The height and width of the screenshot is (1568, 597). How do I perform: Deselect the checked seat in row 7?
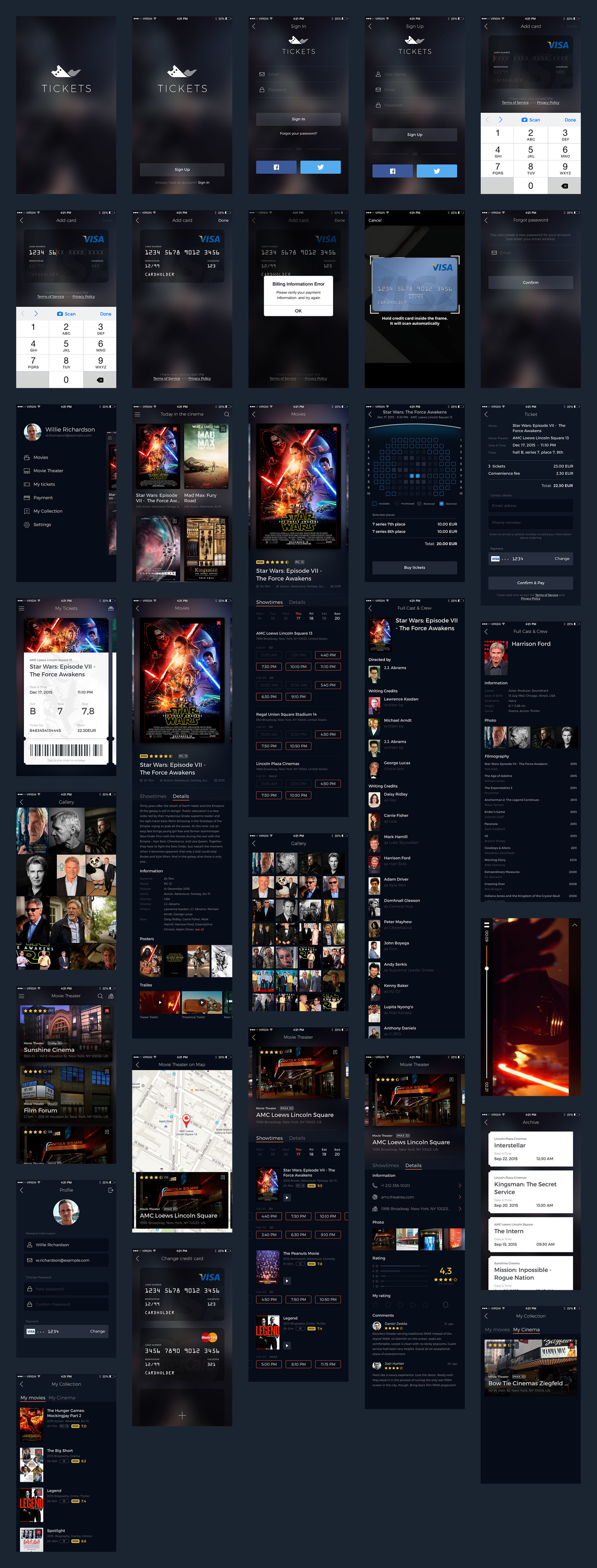coord(412,476)
